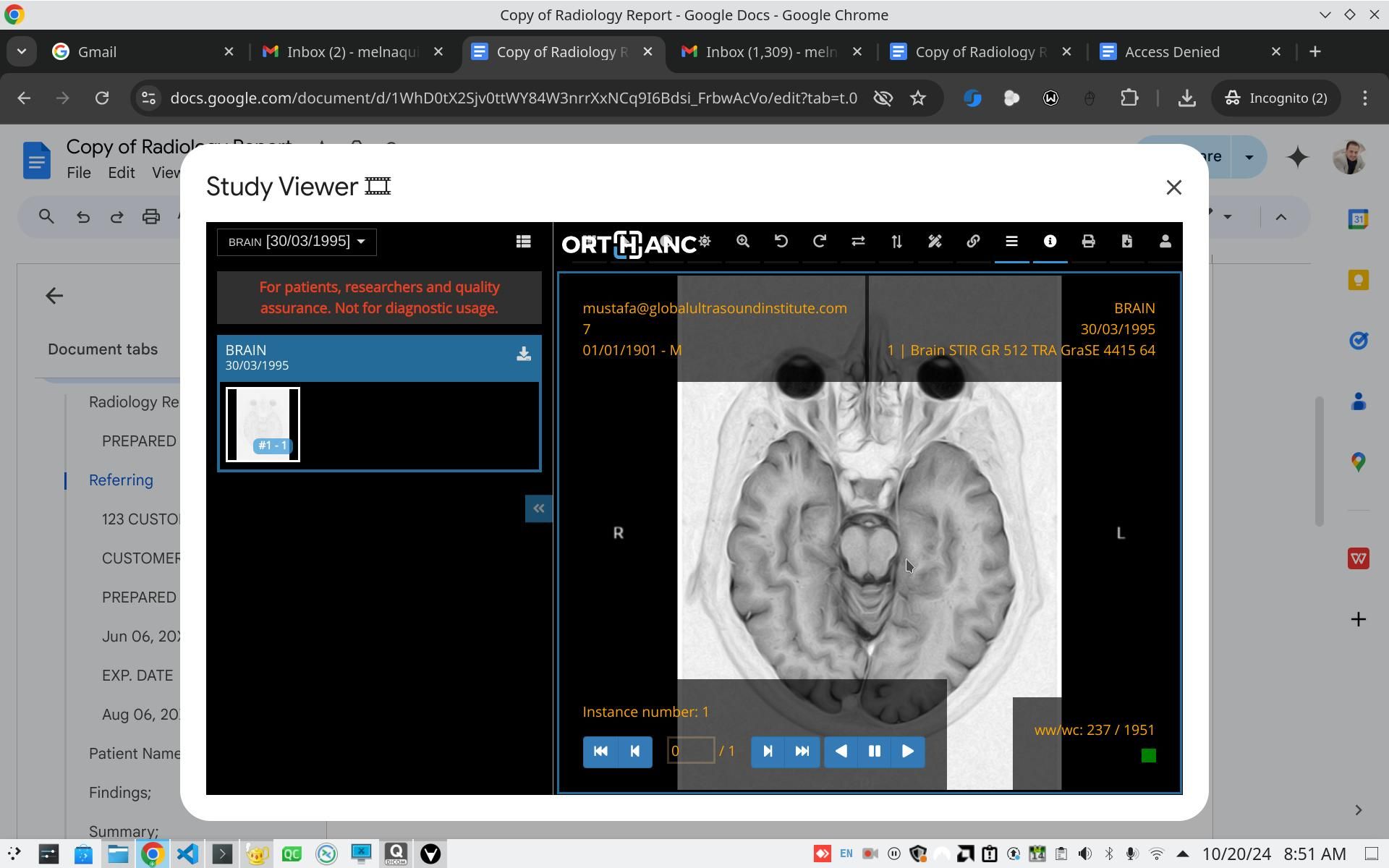Hide the side panel with chevron

tap(1358, 810)
